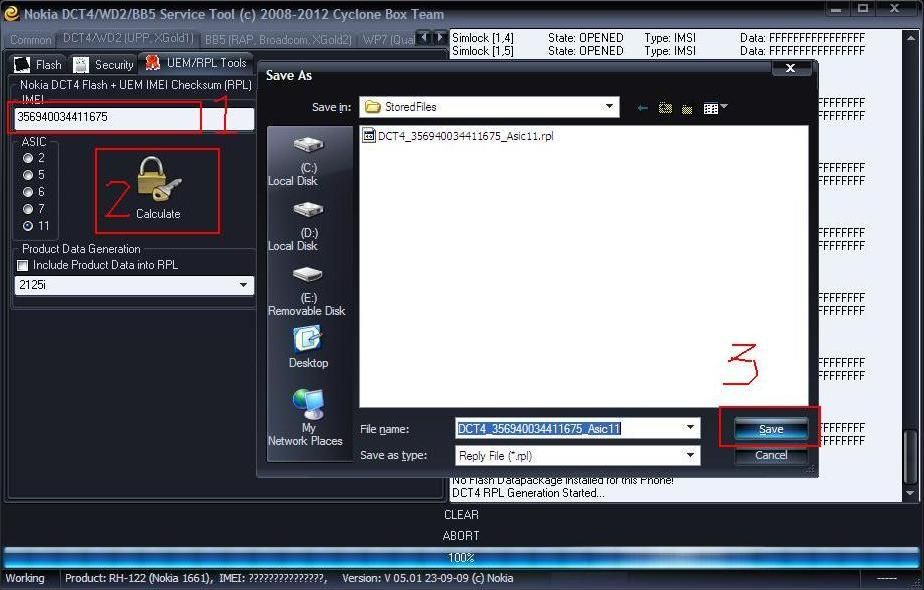
Task: Click the Save button
Action: (x=771, y=429)
